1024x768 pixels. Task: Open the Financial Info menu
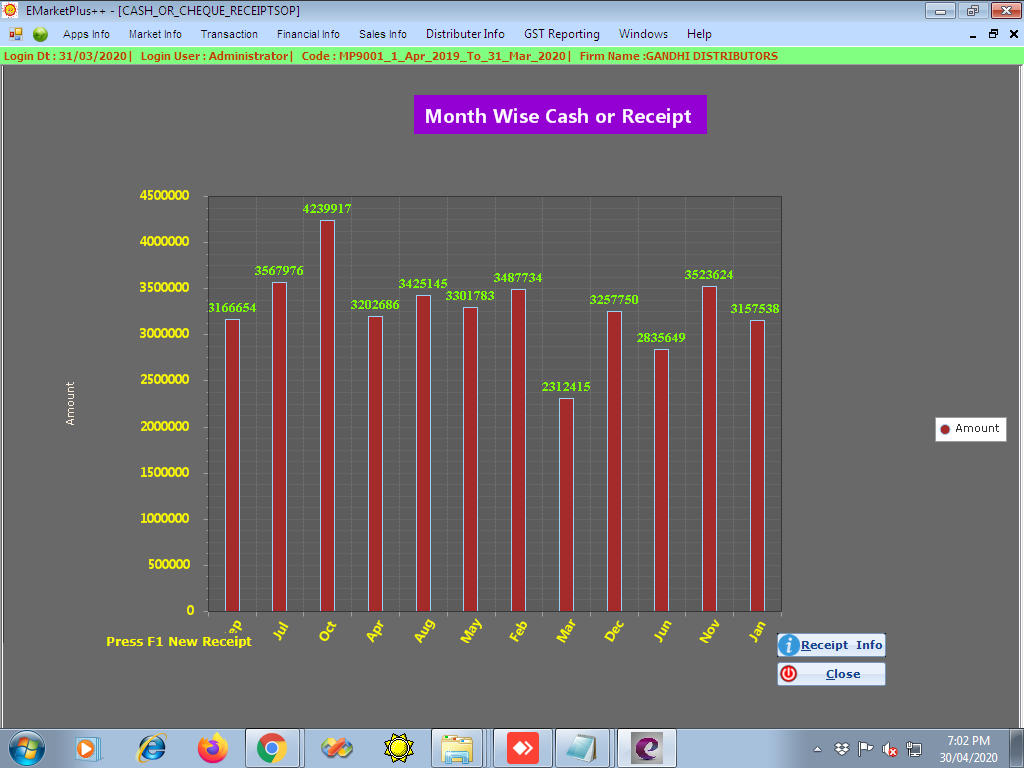pos(308,34)
